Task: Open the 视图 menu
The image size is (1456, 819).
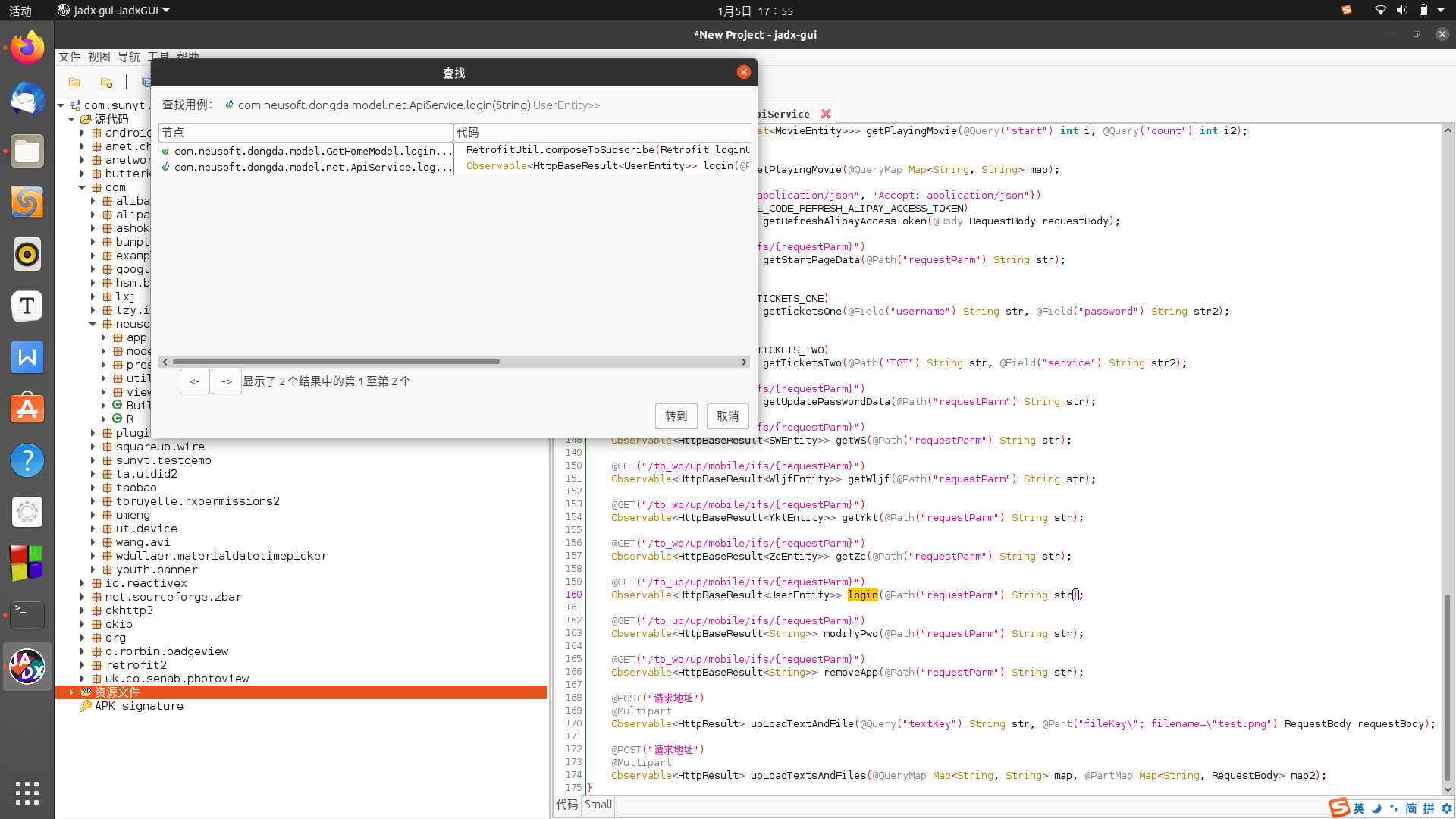Action: pyautogui.click(x=99, y=57)
